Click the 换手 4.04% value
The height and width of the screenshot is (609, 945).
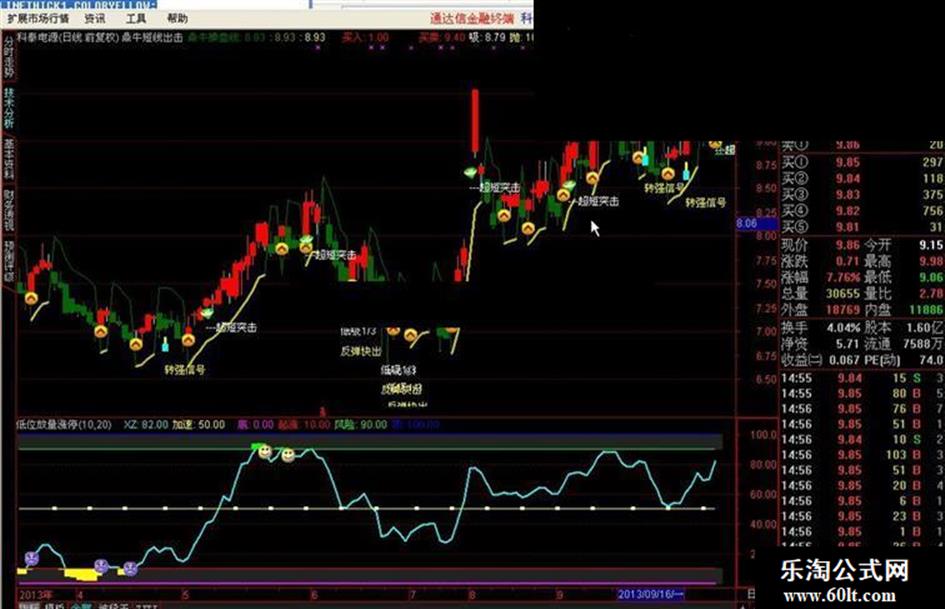844,328
